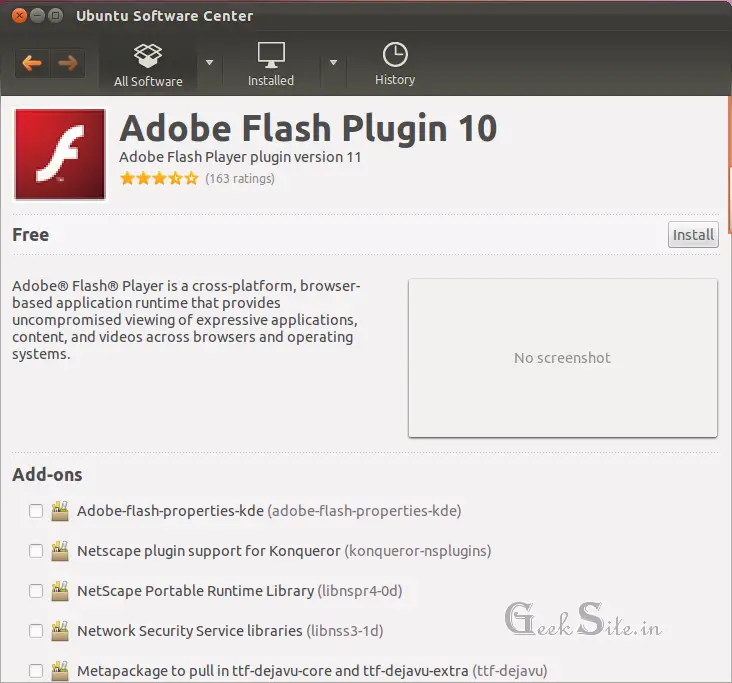
Task: Minimize the Ubuntu Software Center window
Action: pos(37,16)
